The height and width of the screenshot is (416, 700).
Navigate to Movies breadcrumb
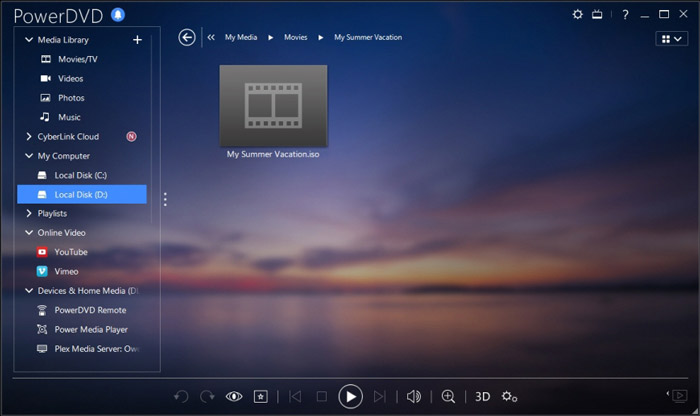(x=296, y=37)
